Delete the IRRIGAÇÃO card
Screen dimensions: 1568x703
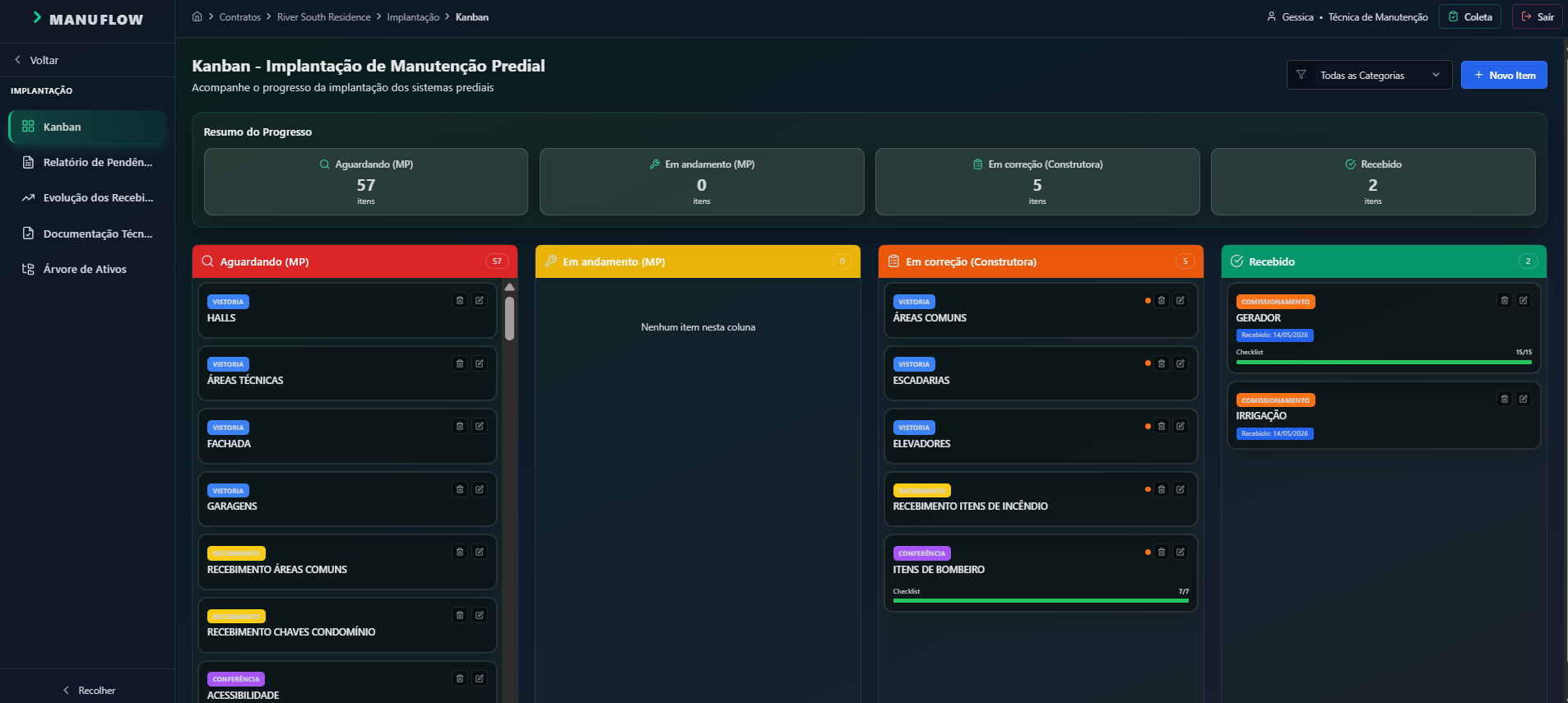click(1505, 399)
